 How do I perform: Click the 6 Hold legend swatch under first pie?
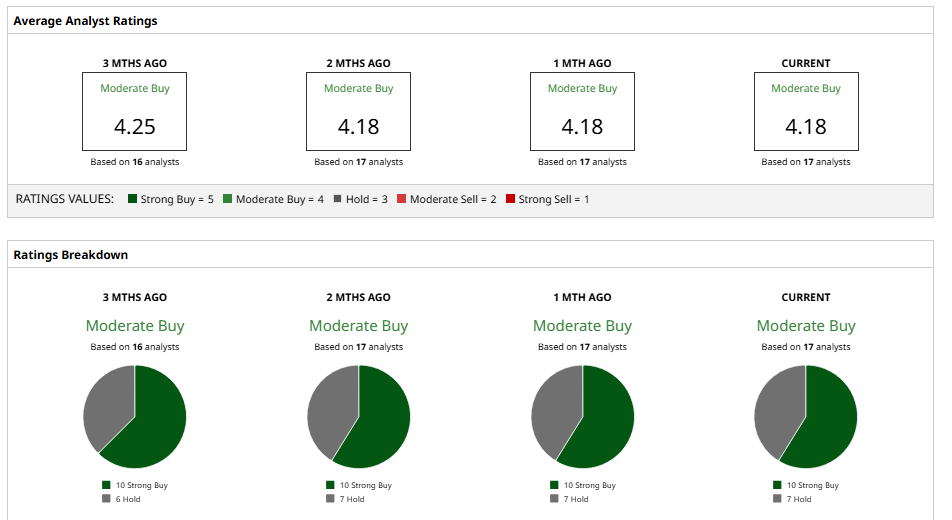click(x=106, y=498)
